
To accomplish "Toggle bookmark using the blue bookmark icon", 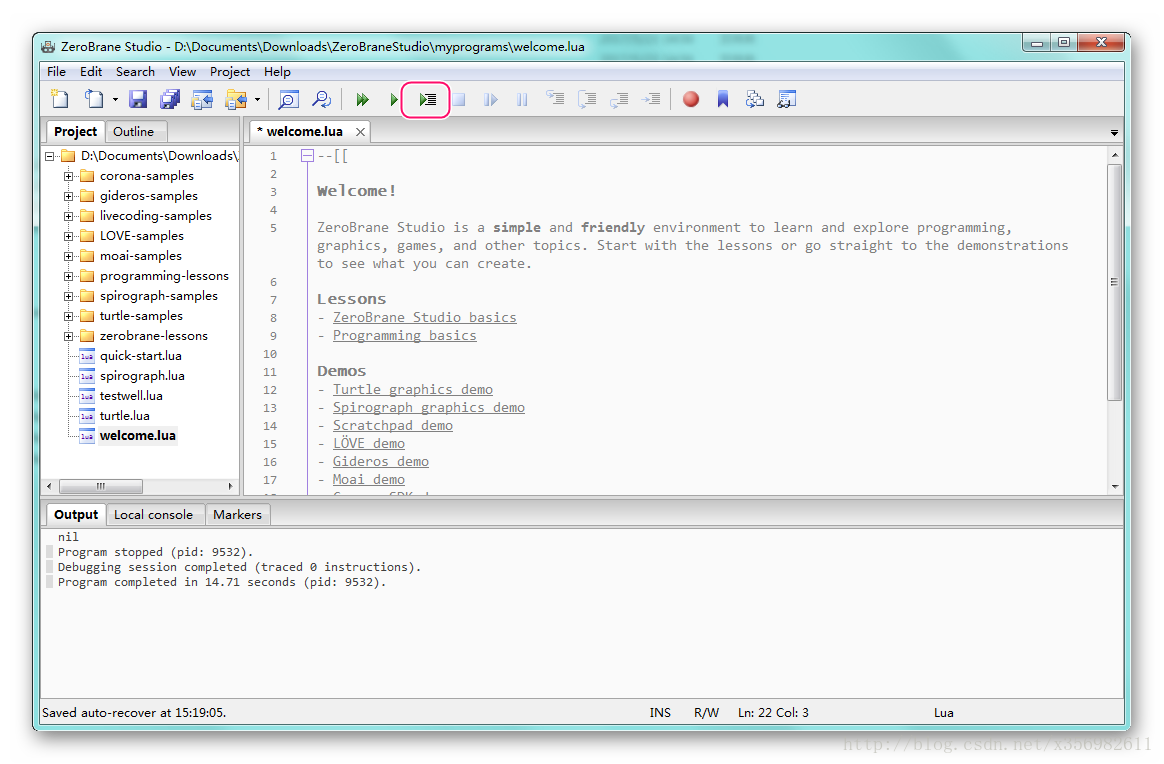I will click(722, 99).
